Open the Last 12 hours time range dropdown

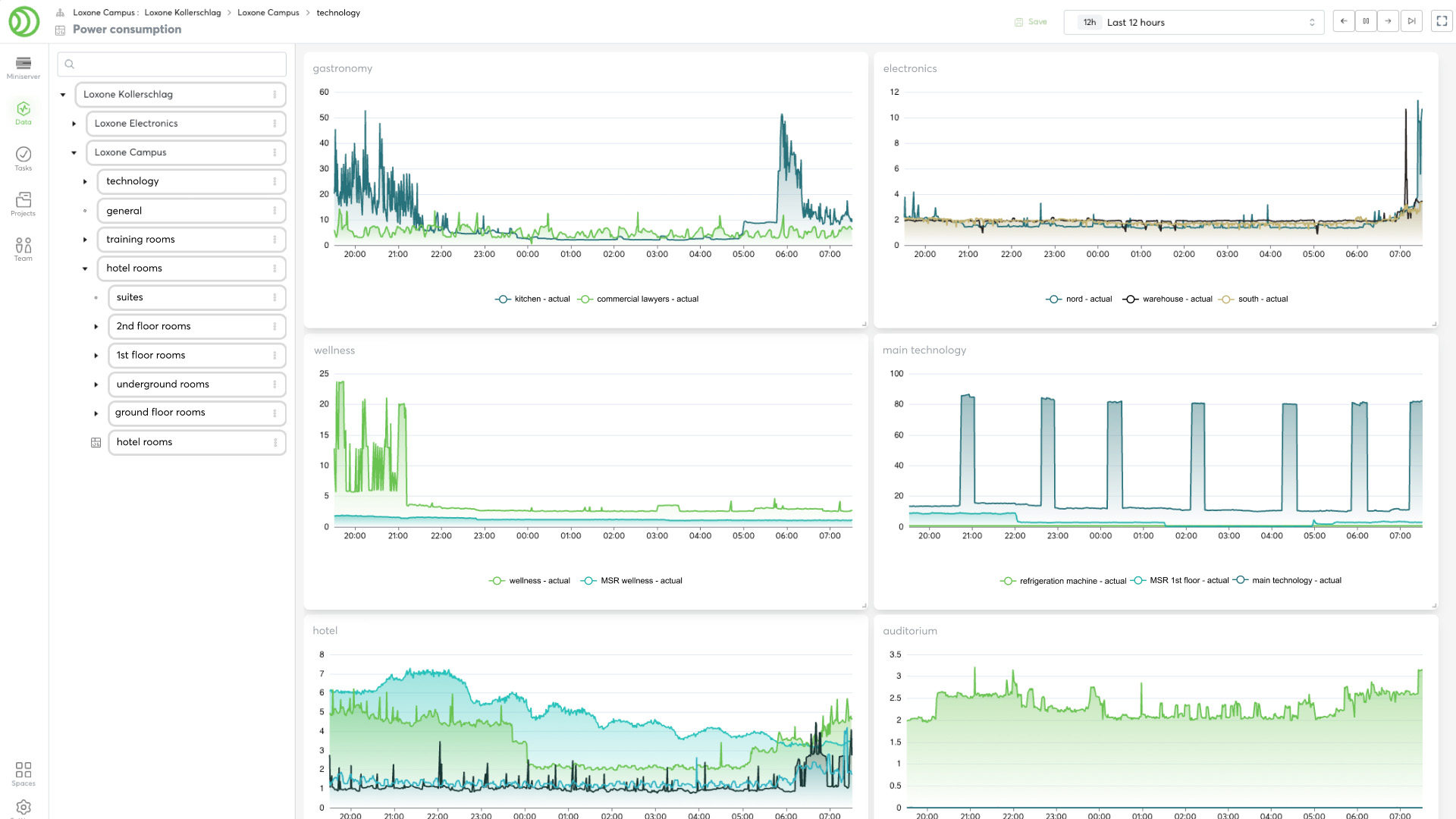pos(1194,22)
